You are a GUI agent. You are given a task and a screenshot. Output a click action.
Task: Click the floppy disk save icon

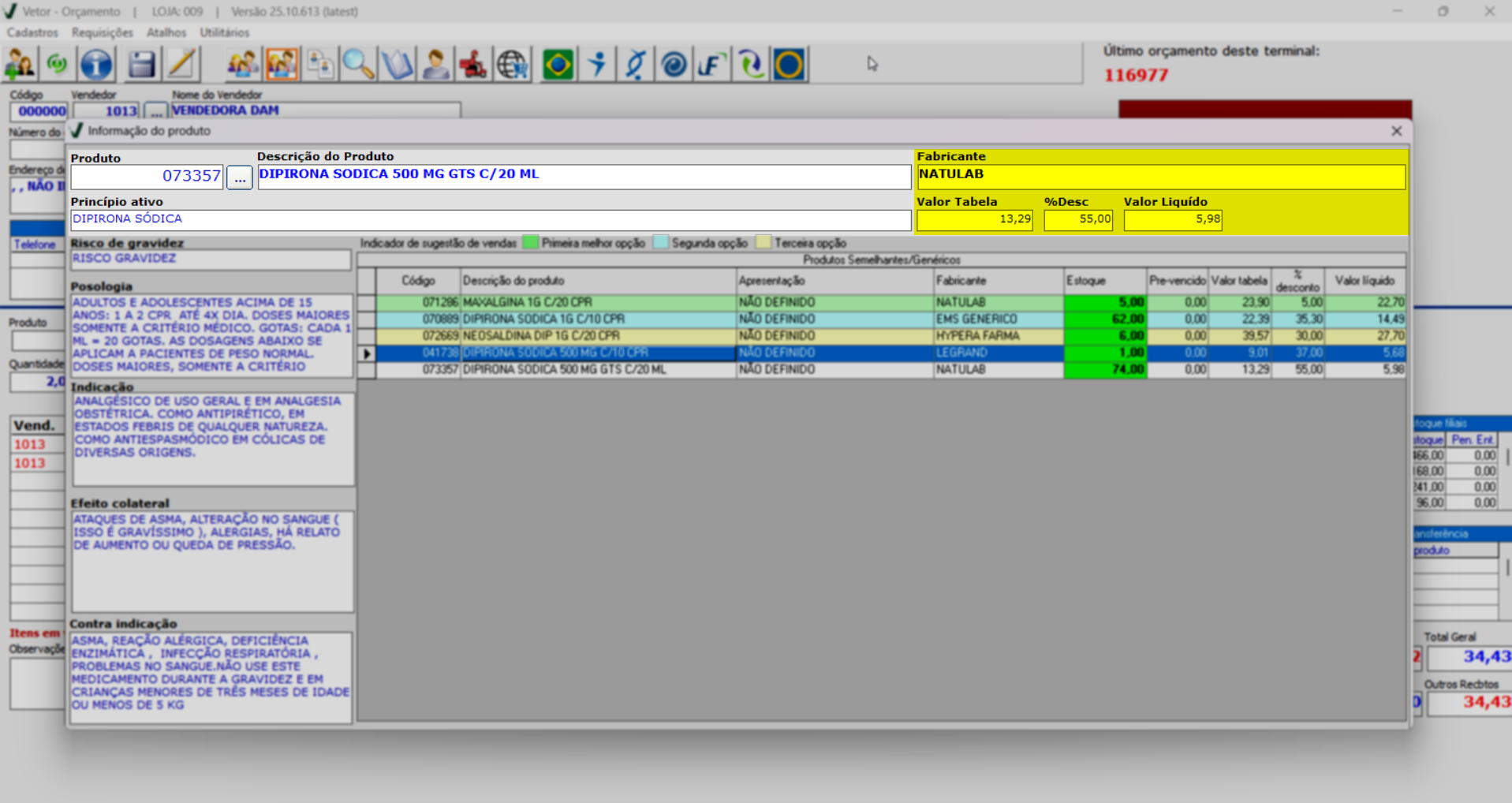click(141, 65)
